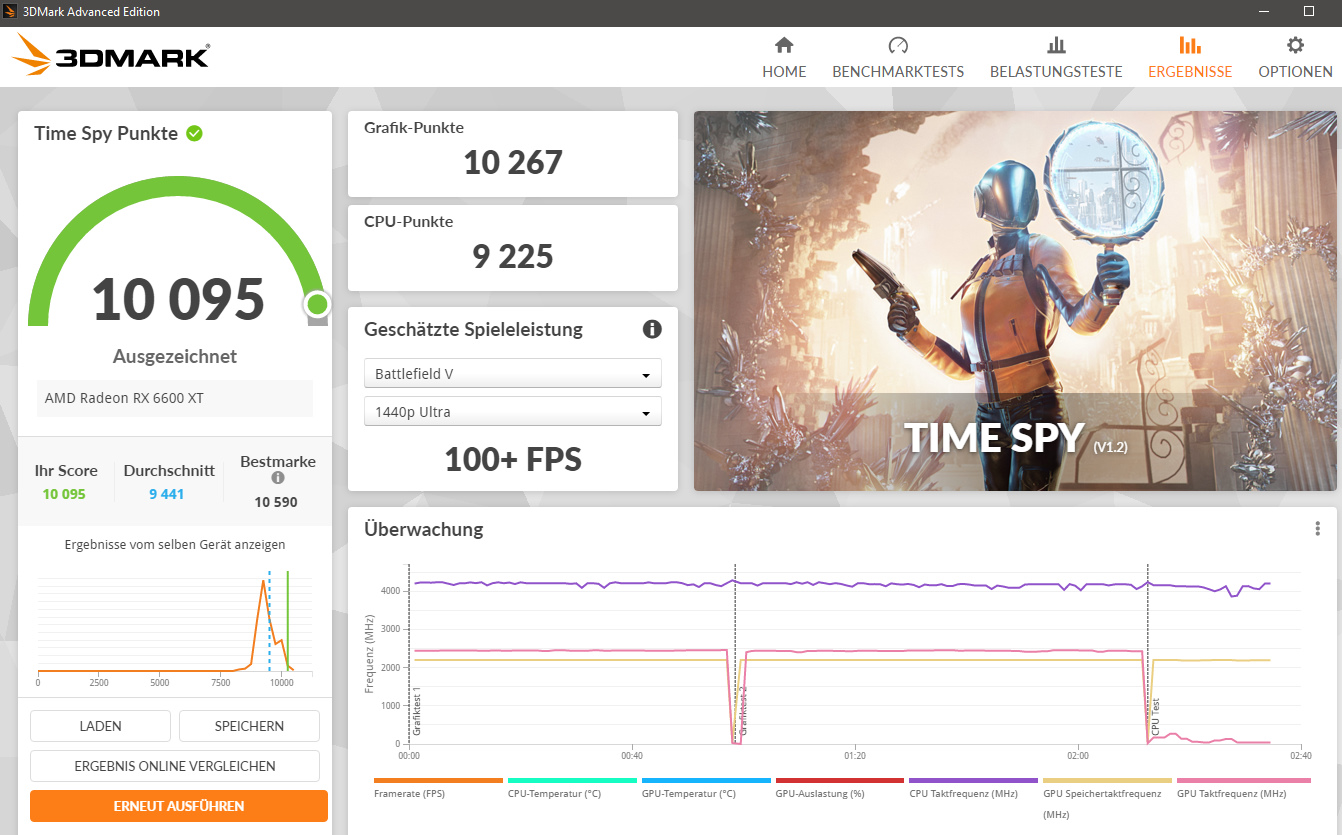Image resolution: width=1342 pixels, height=835 pixels.
Task: Open info icon next to Geschätzte Spieleleistung
Action: [x=652, y=329]
